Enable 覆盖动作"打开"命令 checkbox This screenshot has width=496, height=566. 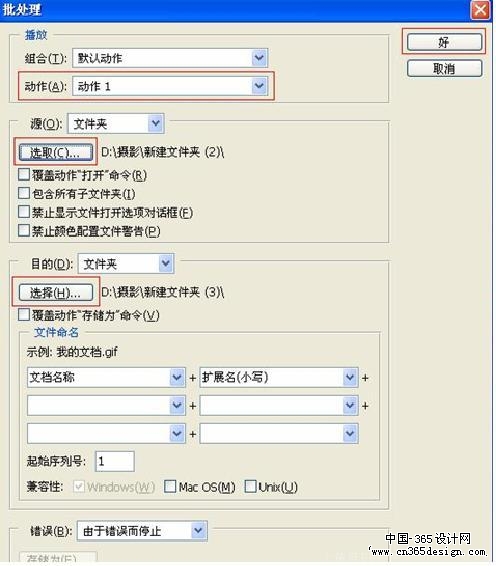tap(24, 175)
